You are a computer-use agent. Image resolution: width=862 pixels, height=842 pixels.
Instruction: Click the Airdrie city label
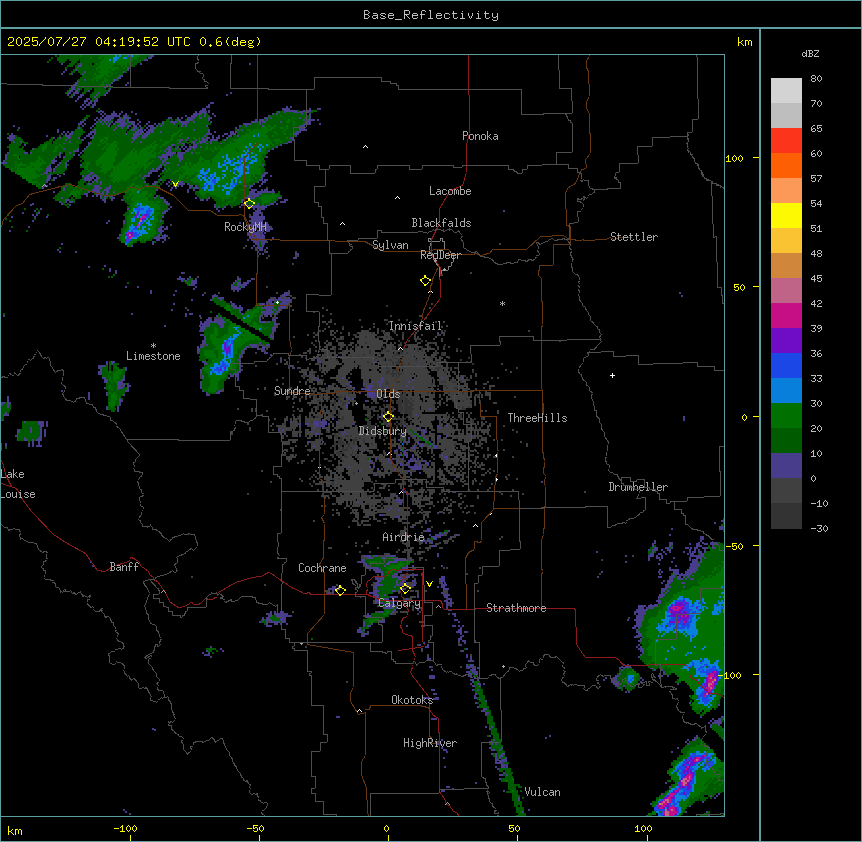pyautogui.click(x=403, y=537)
